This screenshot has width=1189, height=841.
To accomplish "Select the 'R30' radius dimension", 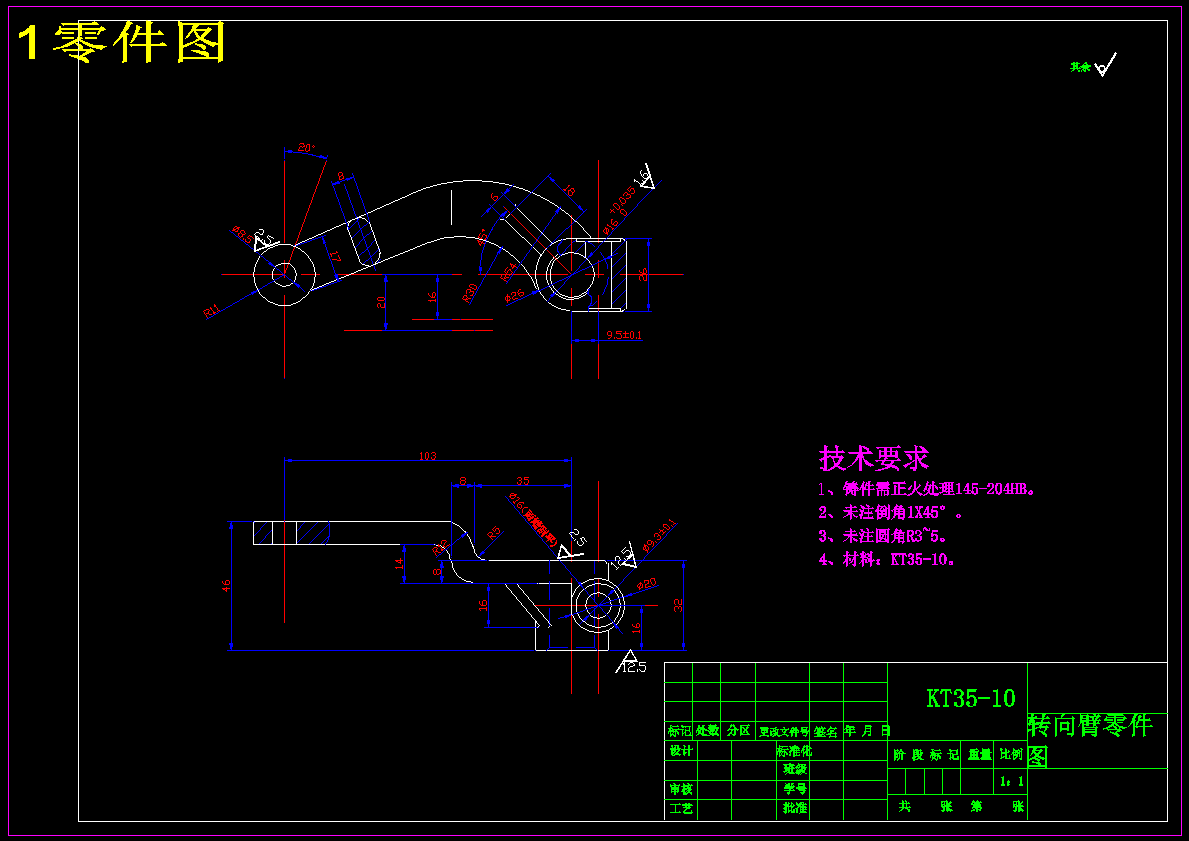I will (x=470, y=293).
